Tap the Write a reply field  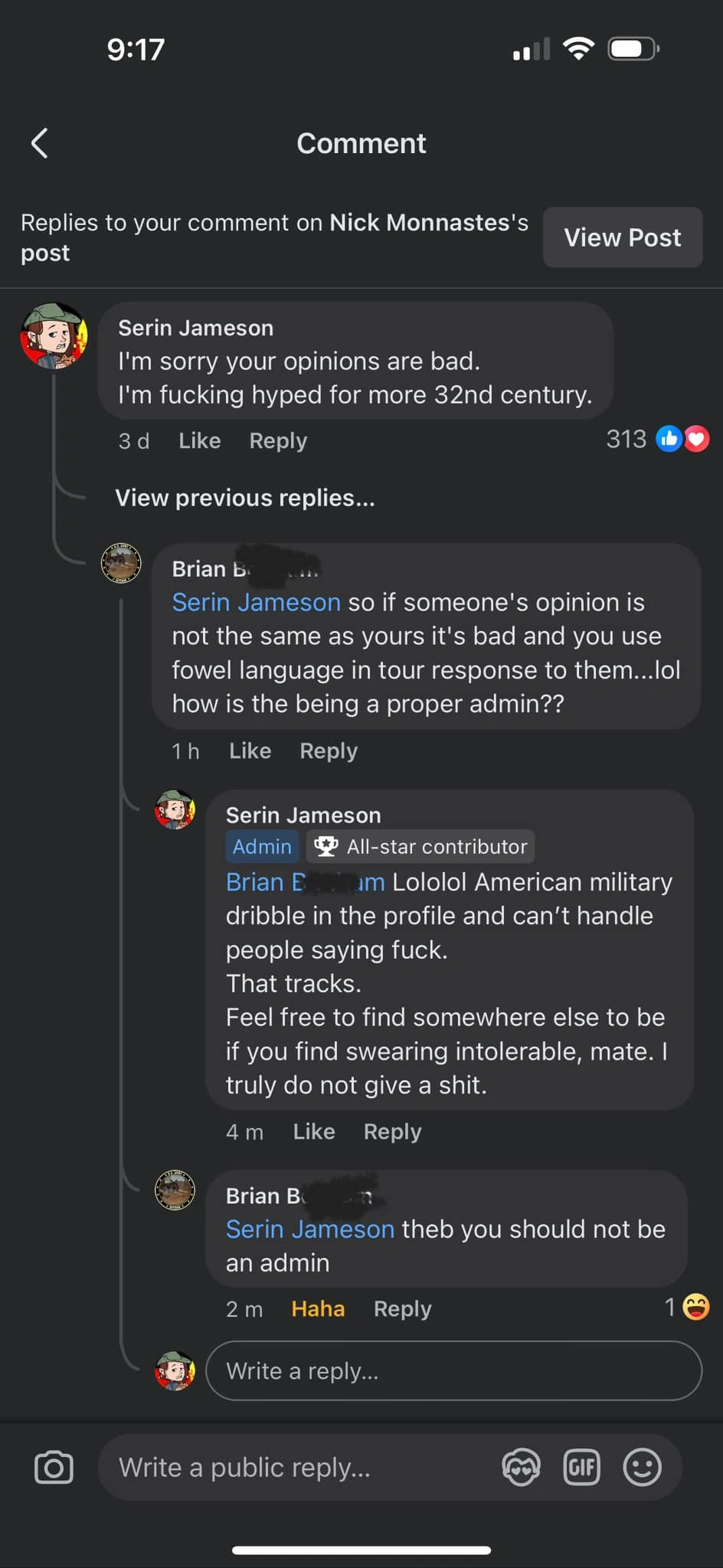(453, 1370)
